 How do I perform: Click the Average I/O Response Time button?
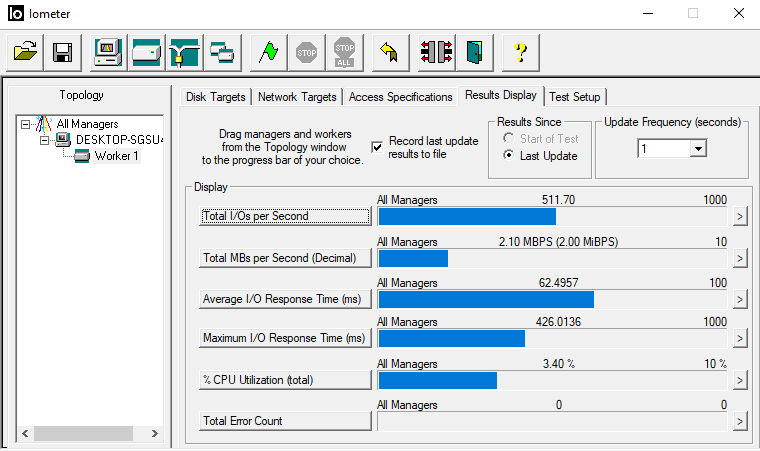coord(284,298)
